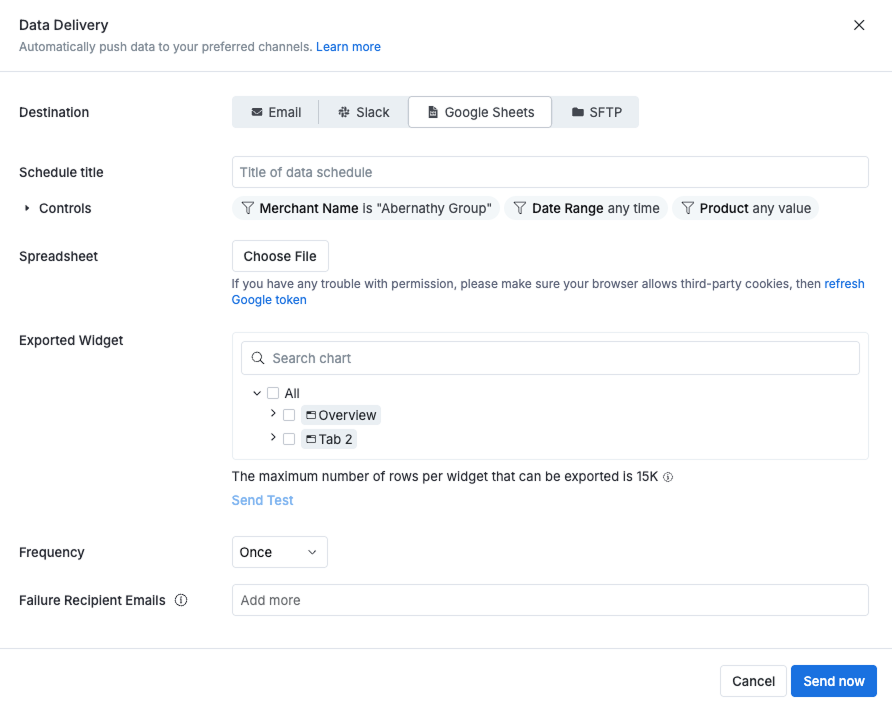This screenshot has width=892, height=712.
Task: Open the Learn more link
Action: click(x=348, y=46)
